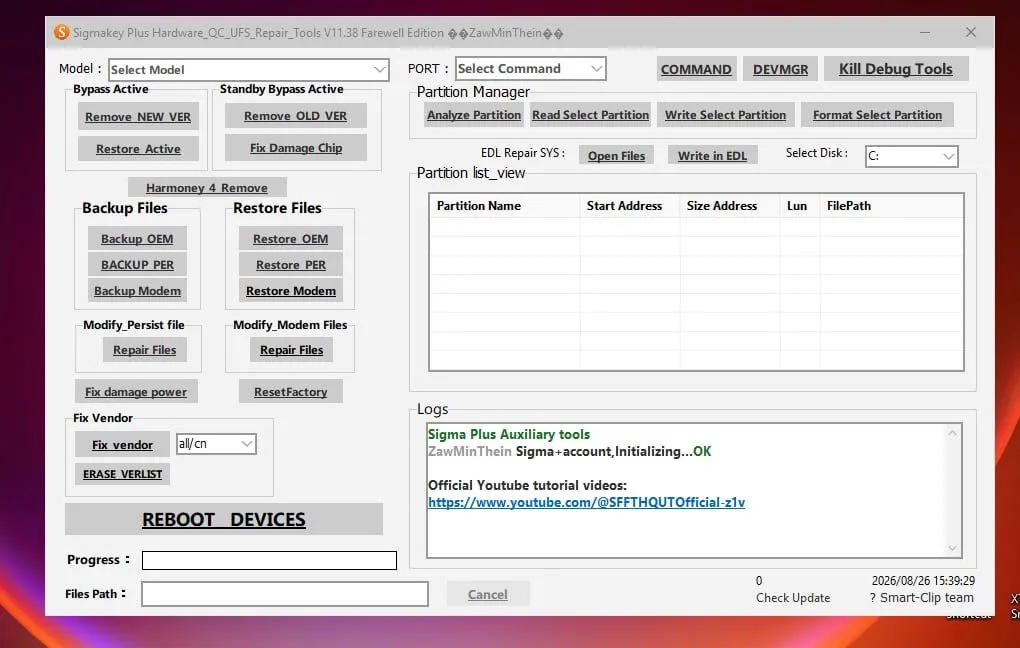Click Open Files for EDL Repair

(616, 155)
